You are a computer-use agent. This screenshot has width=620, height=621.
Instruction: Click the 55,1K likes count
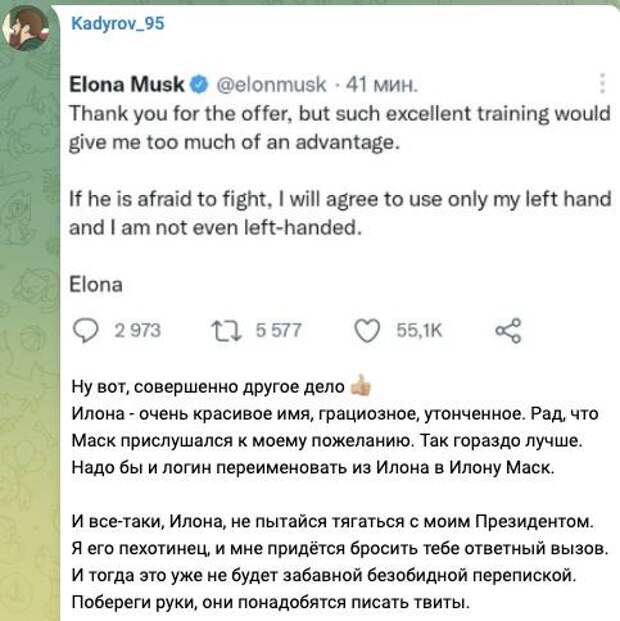(x=419, y=330)
